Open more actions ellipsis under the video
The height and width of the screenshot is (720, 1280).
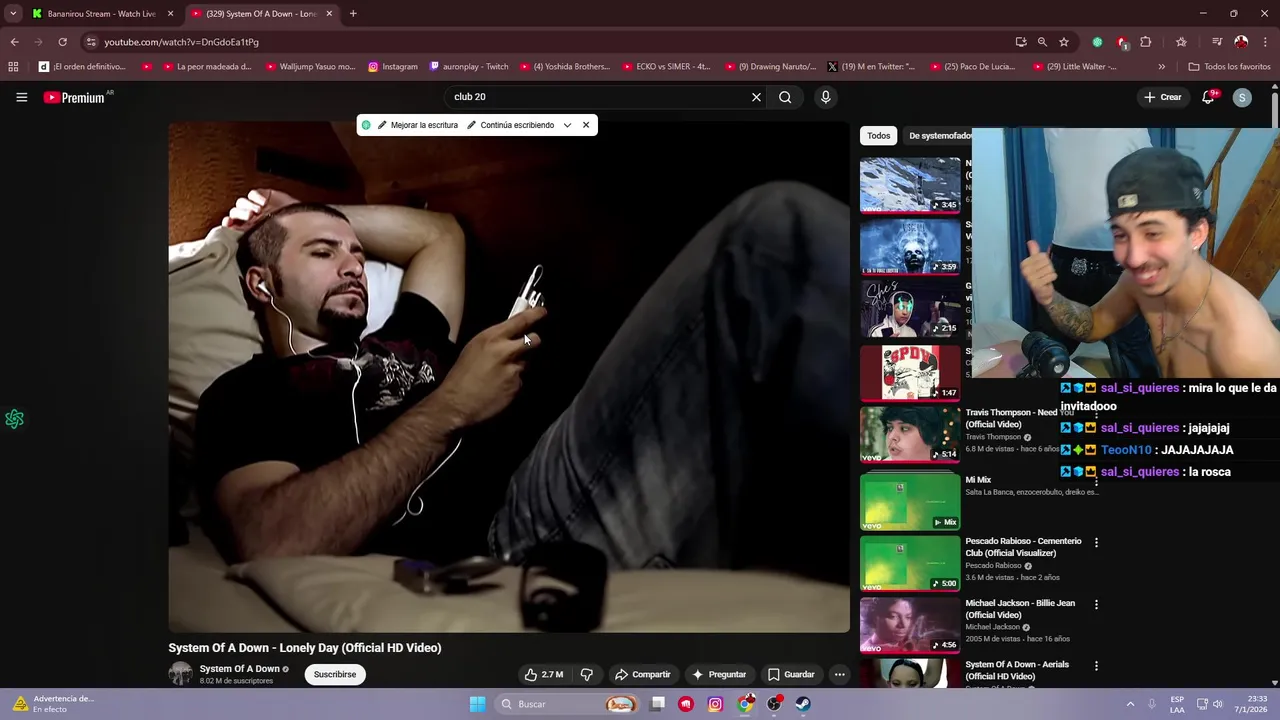tap(840, 674)
